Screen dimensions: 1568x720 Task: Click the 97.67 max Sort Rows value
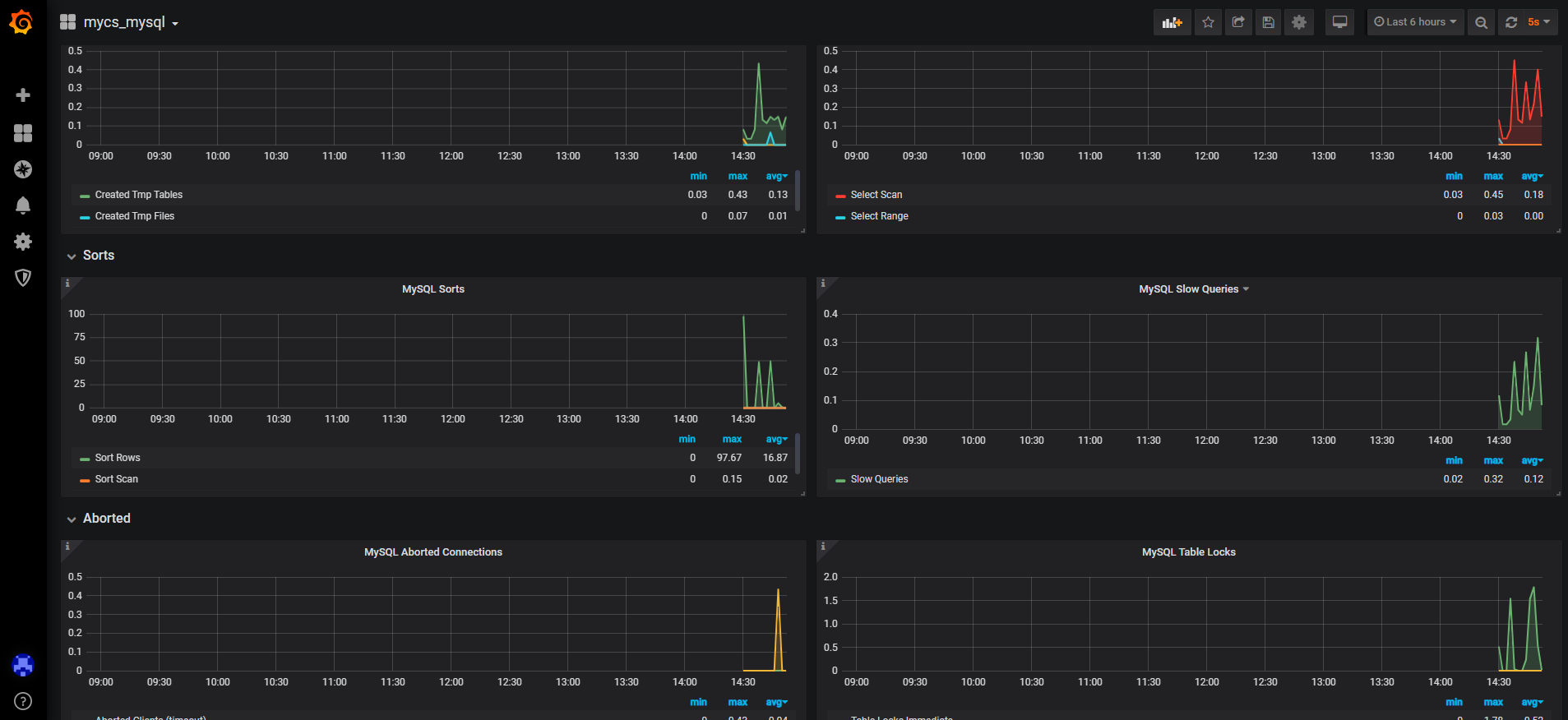pyautogui.click(x=728, y=458)
